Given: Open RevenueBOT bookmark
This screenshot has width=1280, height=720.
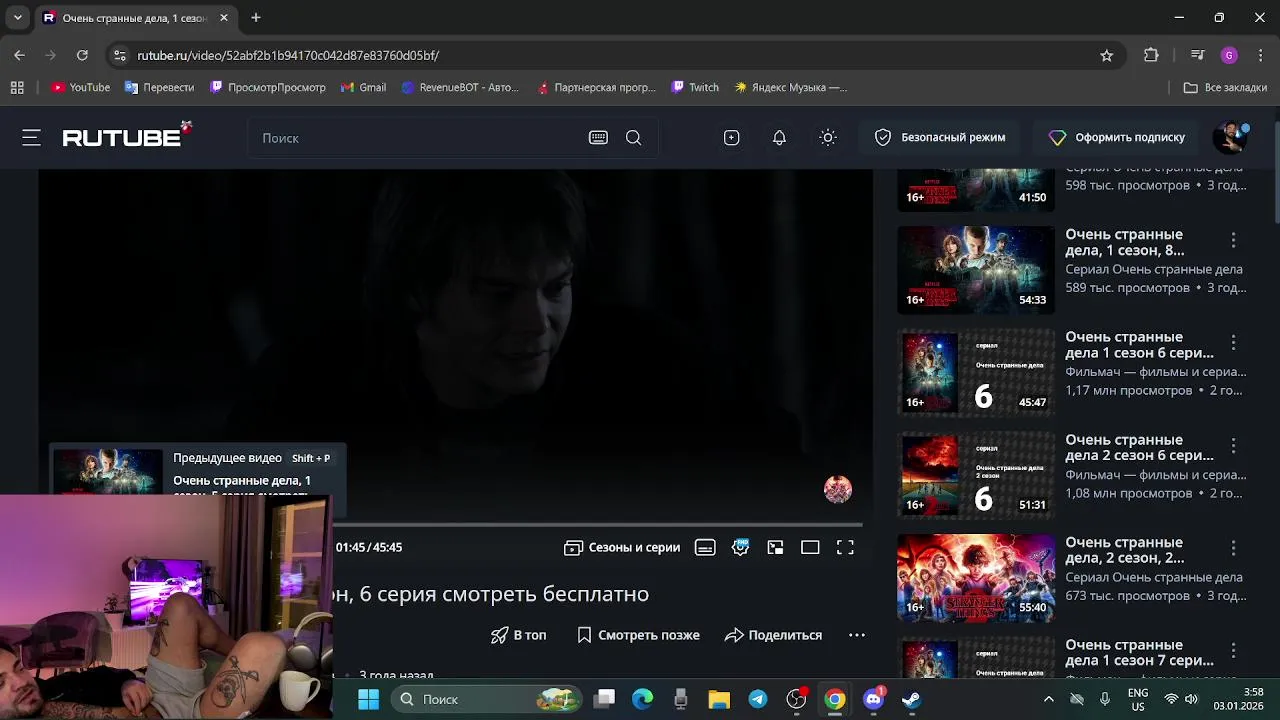Looking at the screenshot, I should (459, 87).
